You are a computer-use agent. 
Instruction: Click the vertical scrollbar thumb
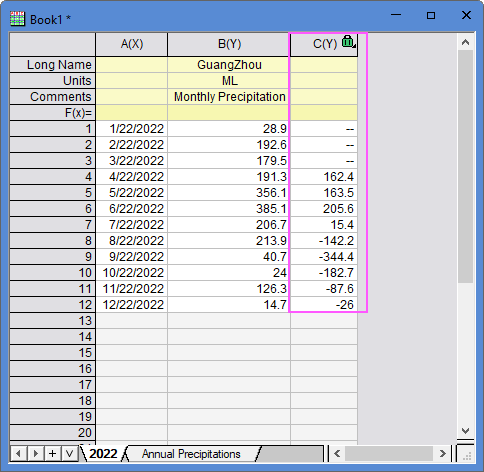[466, 167]
